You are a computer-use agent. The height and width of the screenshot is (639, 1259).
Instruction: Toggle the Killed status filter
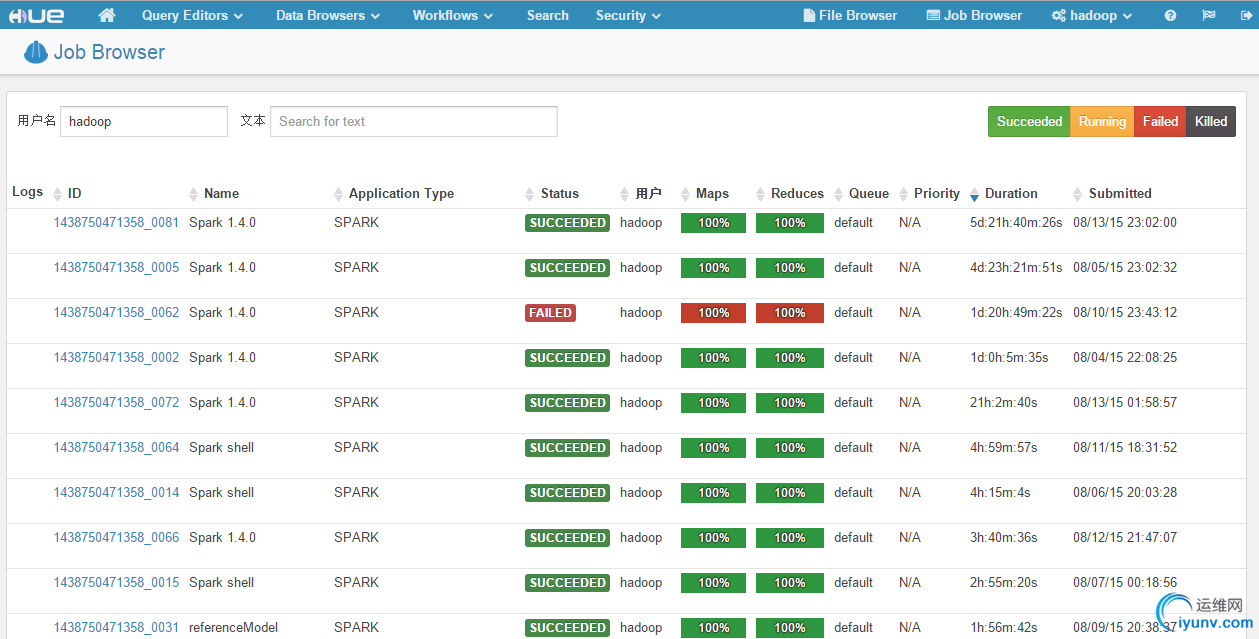point(1211,121)
